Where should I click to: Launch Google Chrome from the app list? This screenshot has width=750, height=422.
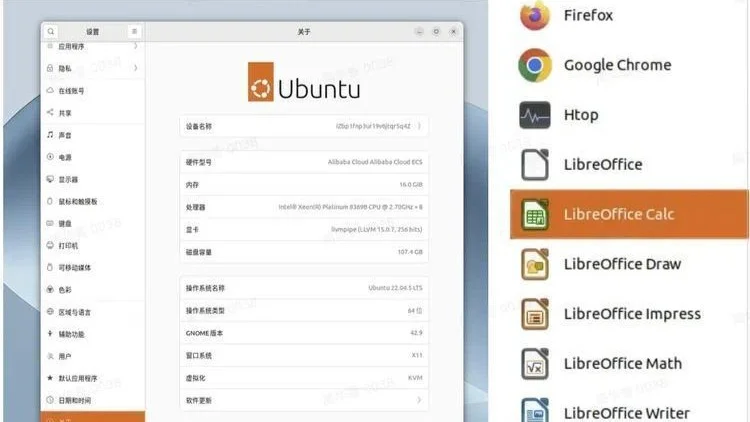[x=535, y=65]
